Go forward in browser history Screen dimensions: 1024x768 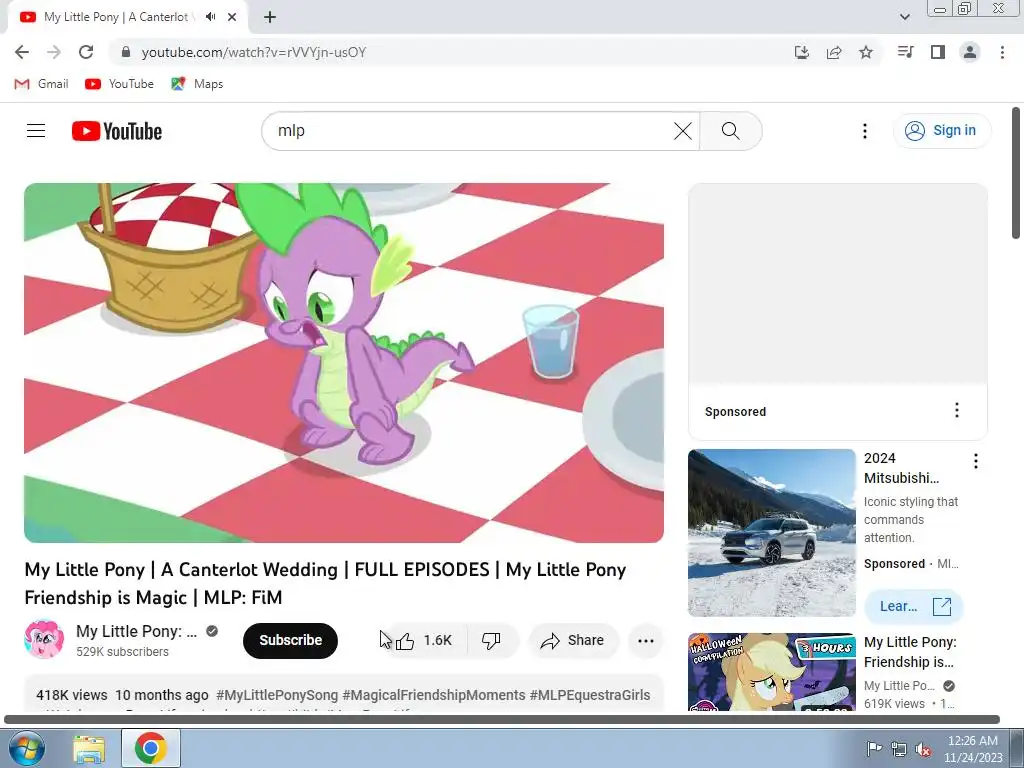(54, 52)
